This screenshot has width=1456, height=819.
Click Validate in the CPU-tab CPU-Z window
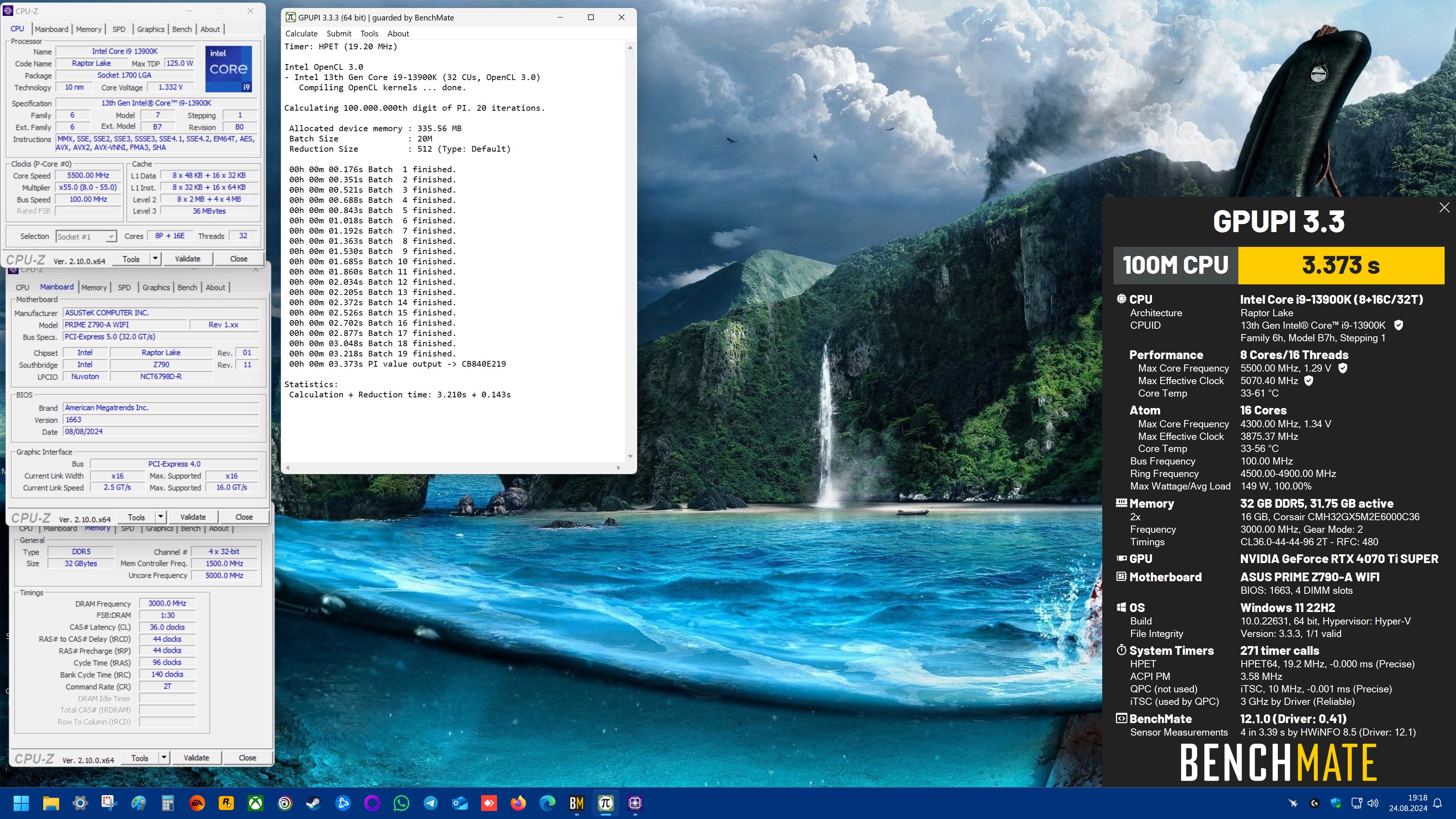(188, 259)
